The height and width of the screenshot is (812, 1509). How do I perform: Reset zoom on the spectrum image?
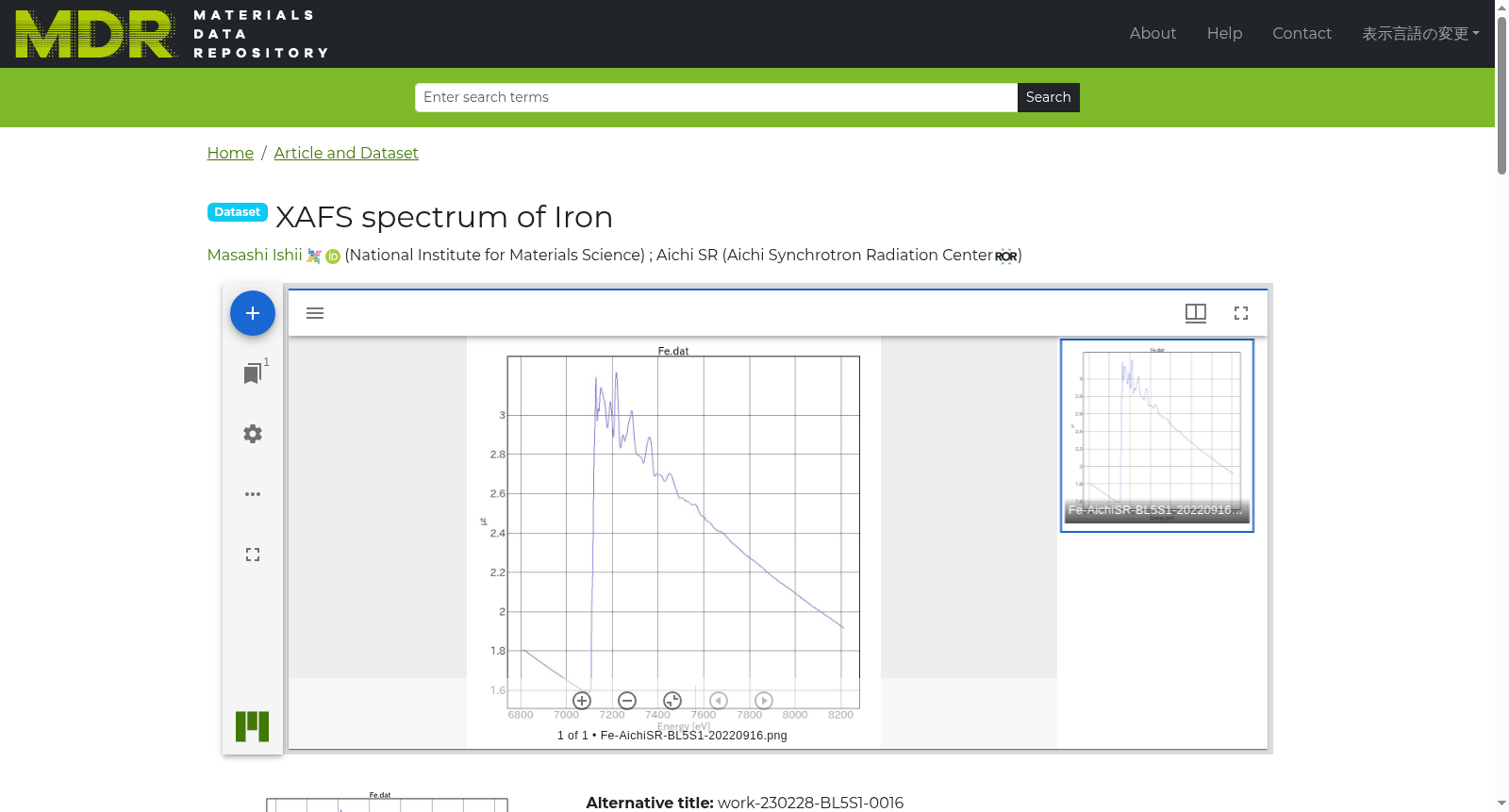coord(672,701)
